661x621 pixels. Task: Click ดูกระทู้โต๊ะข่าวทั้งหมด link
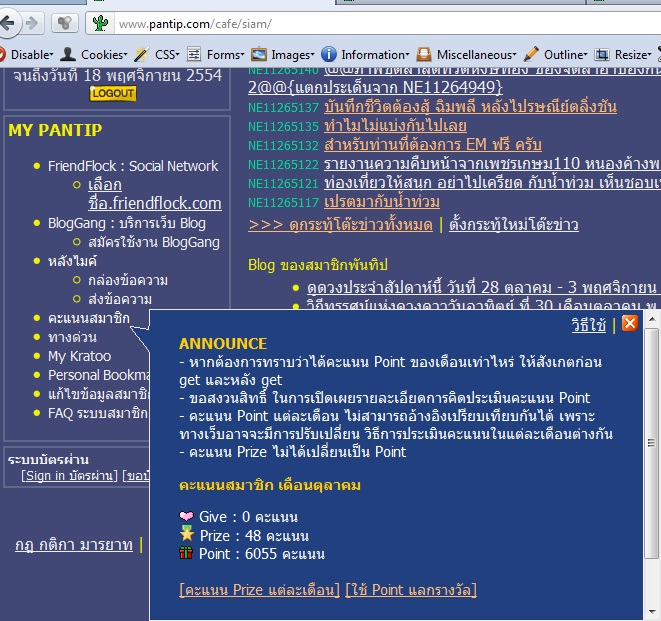(340, 224)
